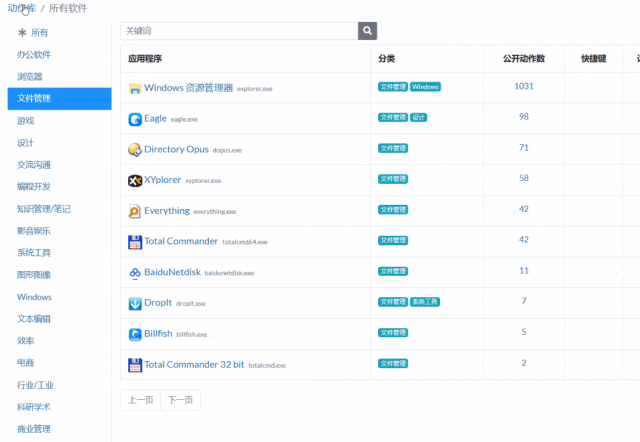This screenshot has height=442, width=640.
Task: Click the 1031 action count
Action: [524, 86]
